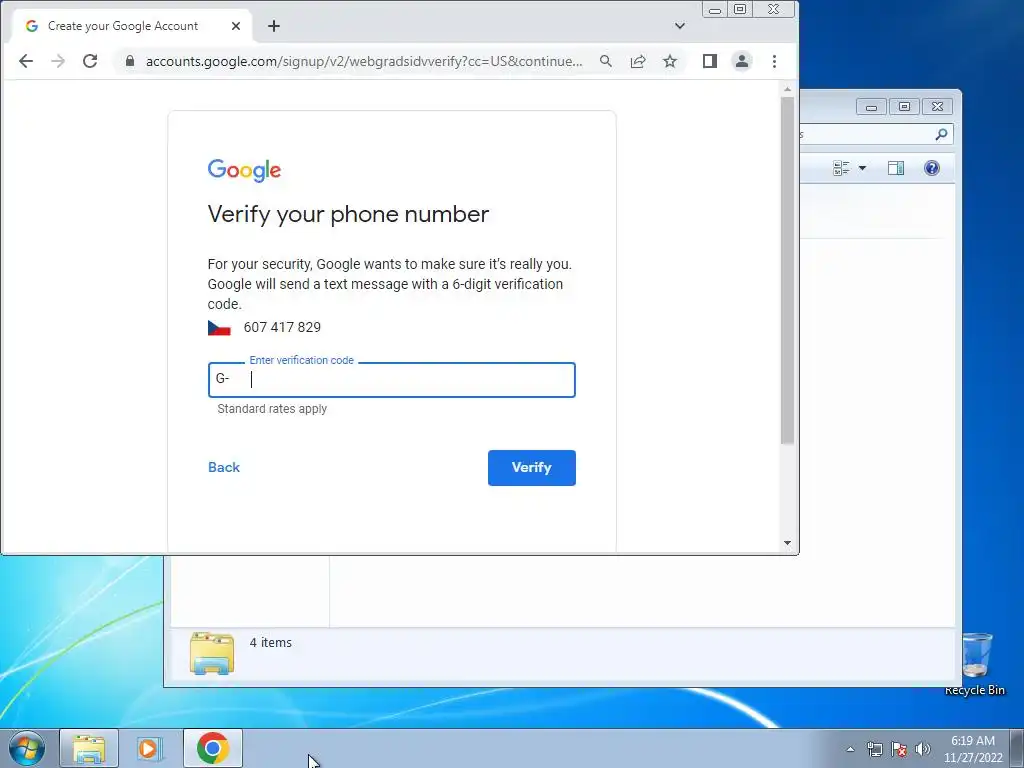Close the Create your Google Account tab
The height and width of the screenshot is (768, 1024).
[x=236, y=26]
